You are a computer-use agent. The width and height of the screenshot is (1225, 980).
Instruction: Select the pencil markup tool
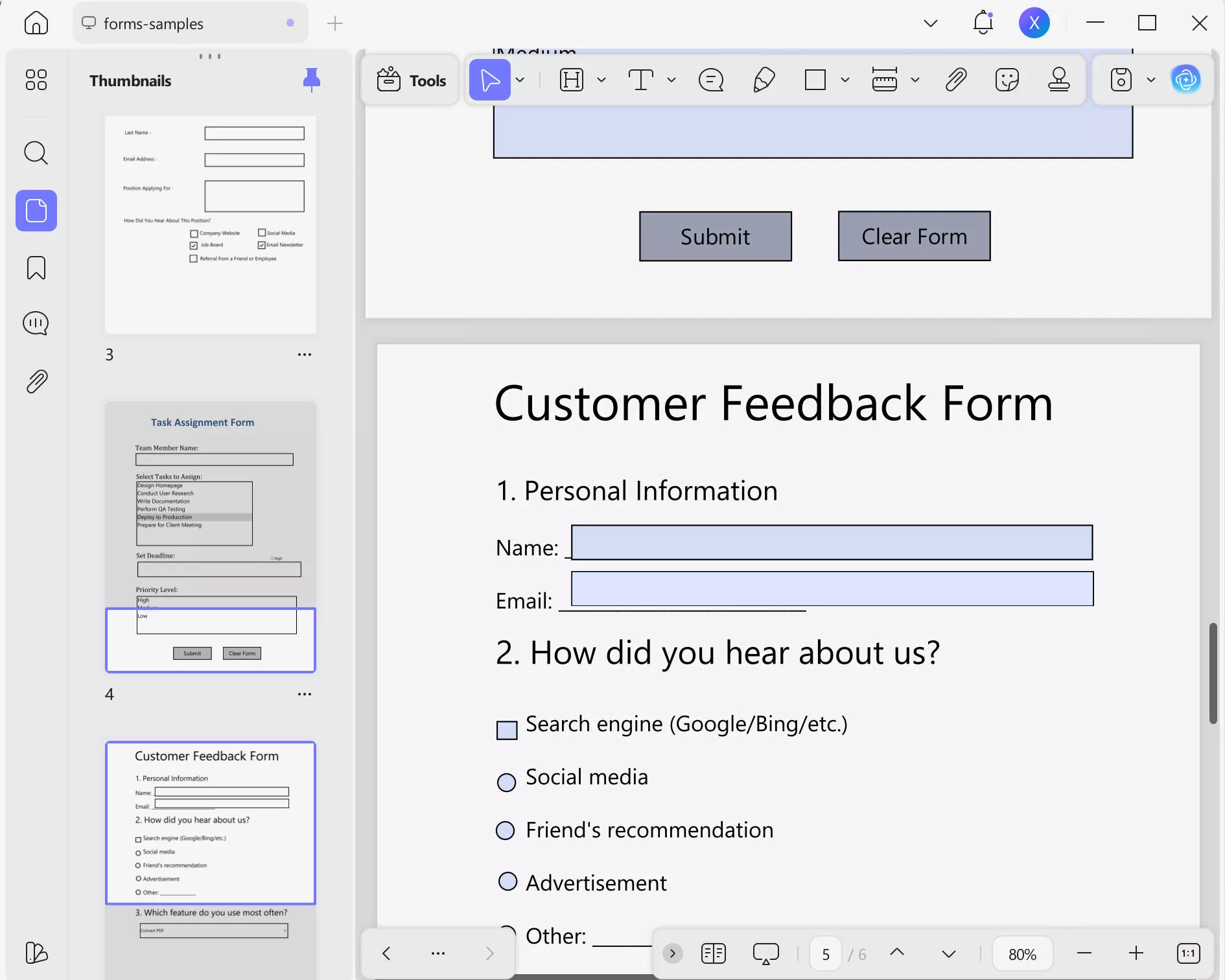(x=764, y=80)
